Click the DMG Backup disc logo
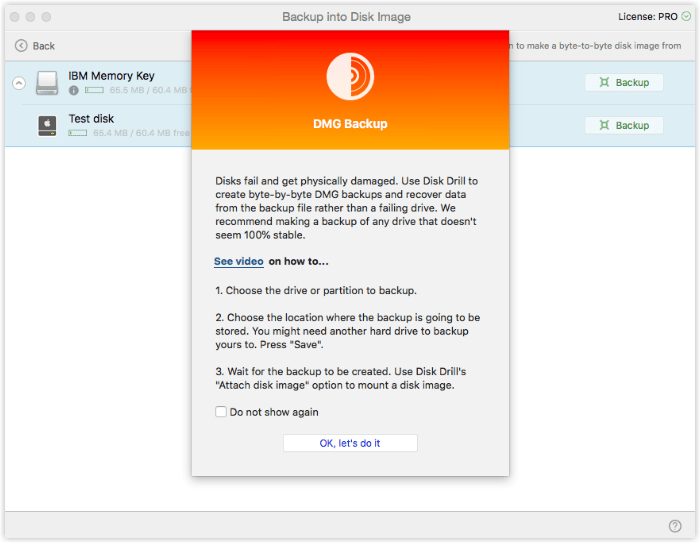700x543 pixels. [350, 76]
